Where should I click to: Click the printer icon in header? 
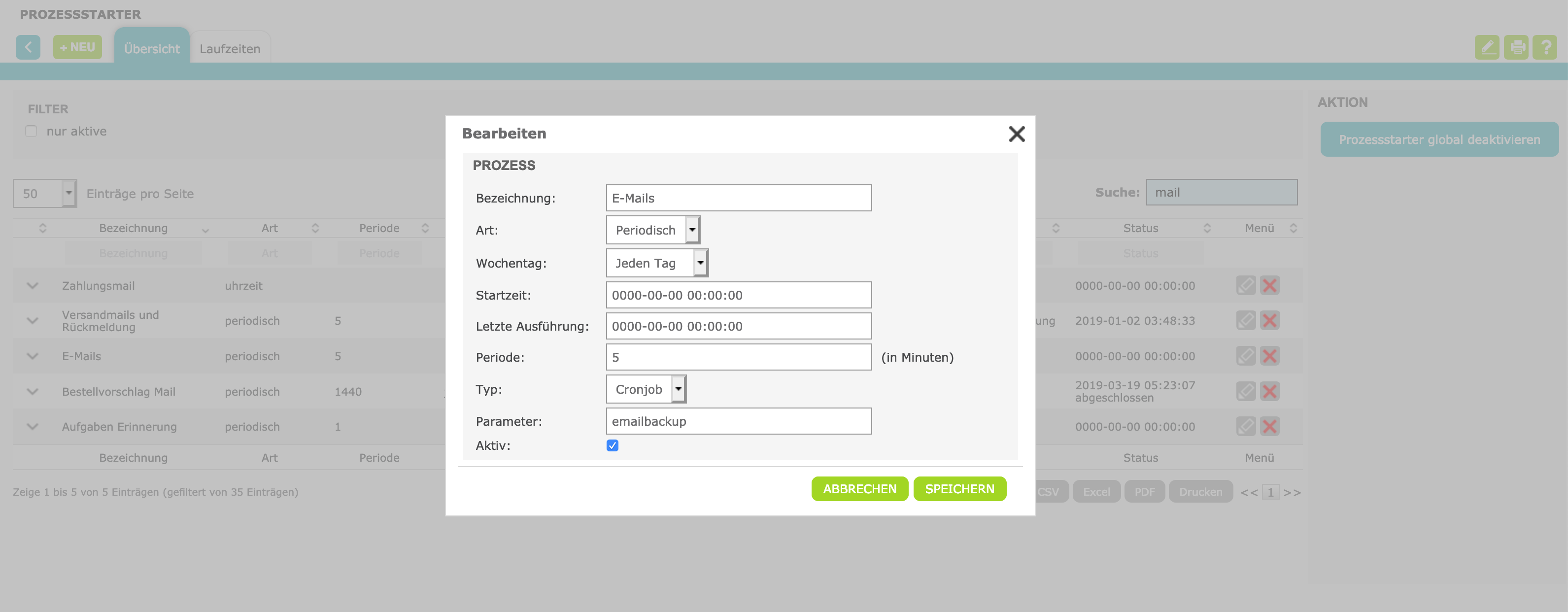click(1516, 47)
